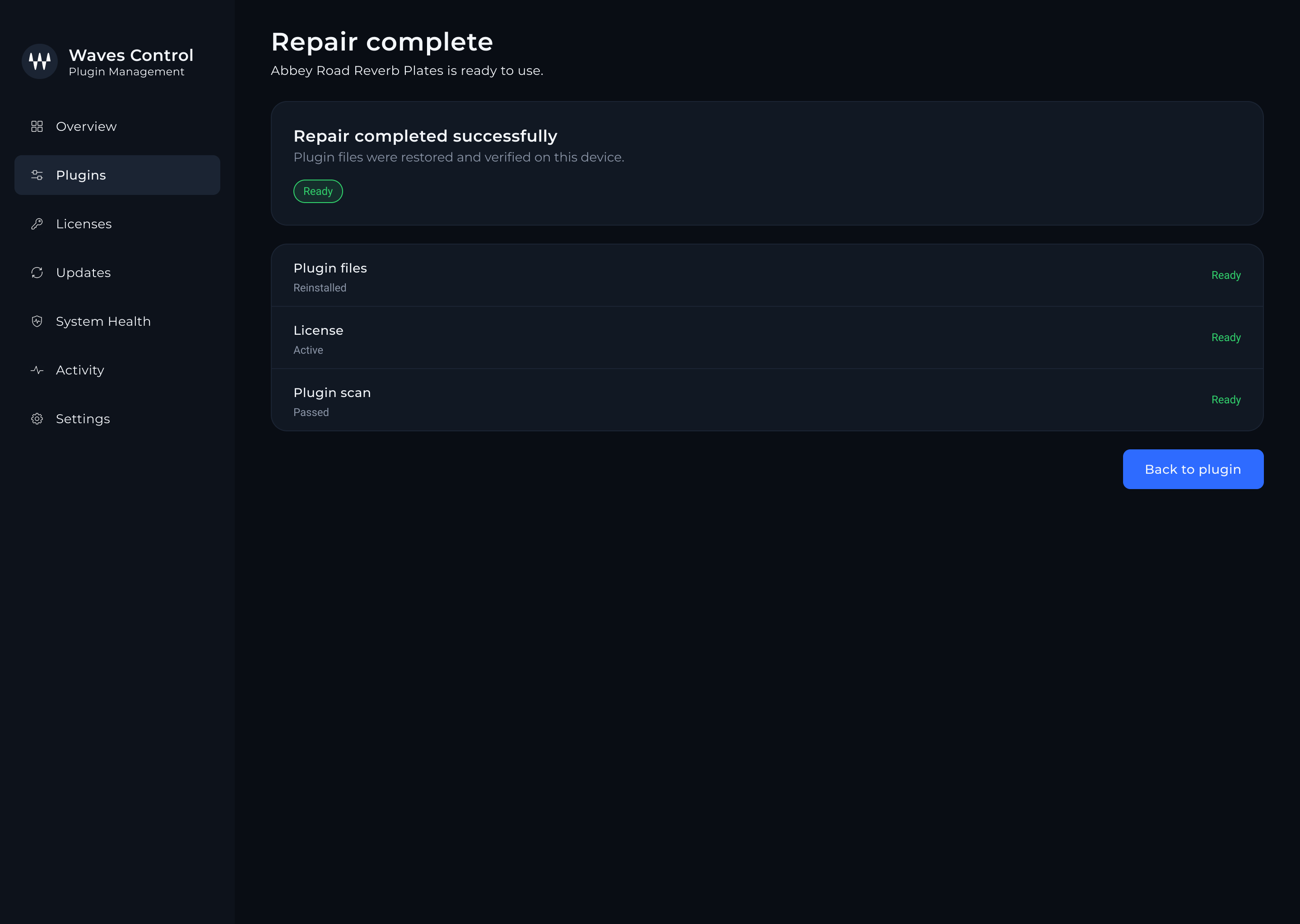Click the System Health shield icon
Screen dimensions: 1300x924
[37, 322]
